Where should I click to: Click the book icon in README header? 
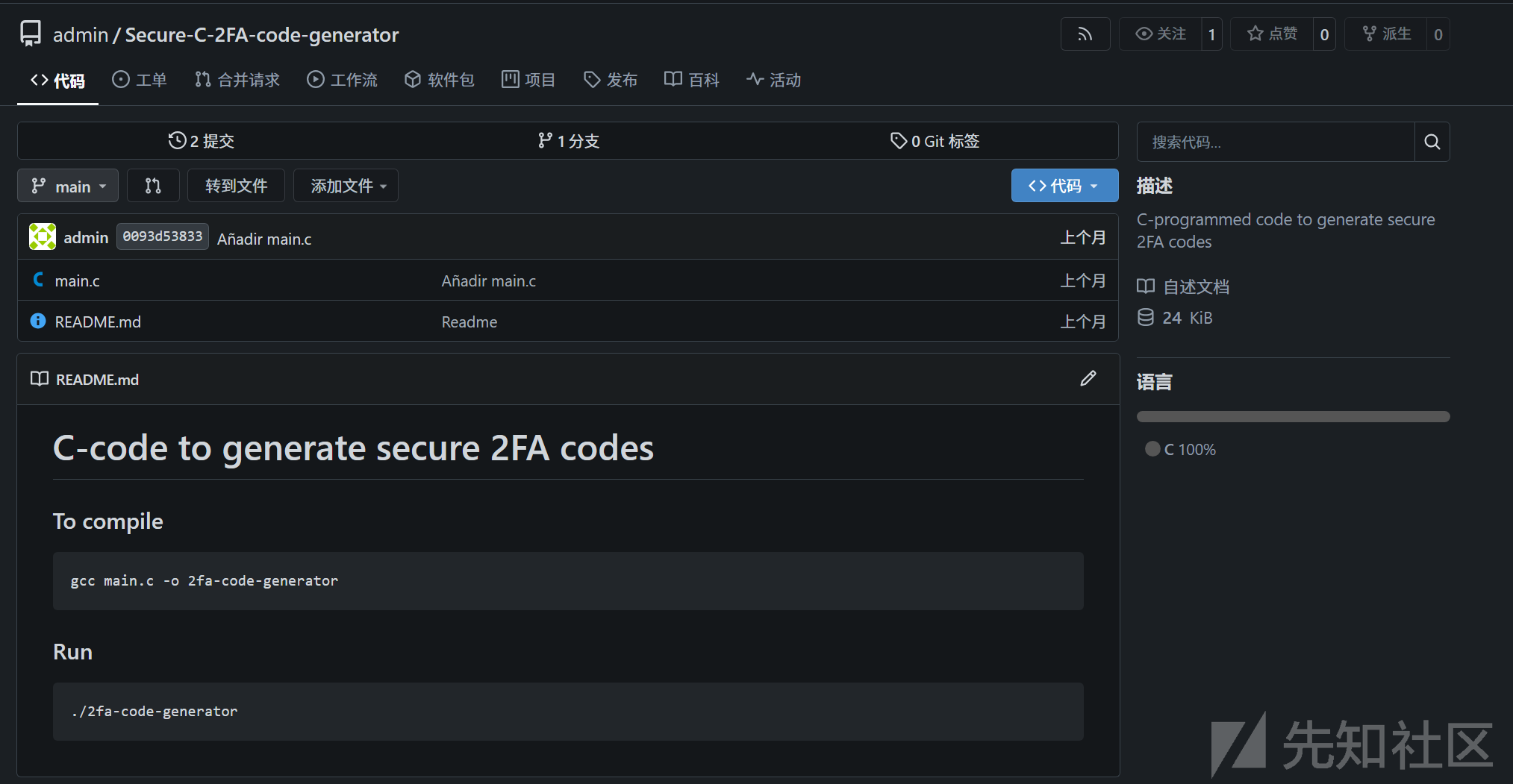(x=40, y=379)
